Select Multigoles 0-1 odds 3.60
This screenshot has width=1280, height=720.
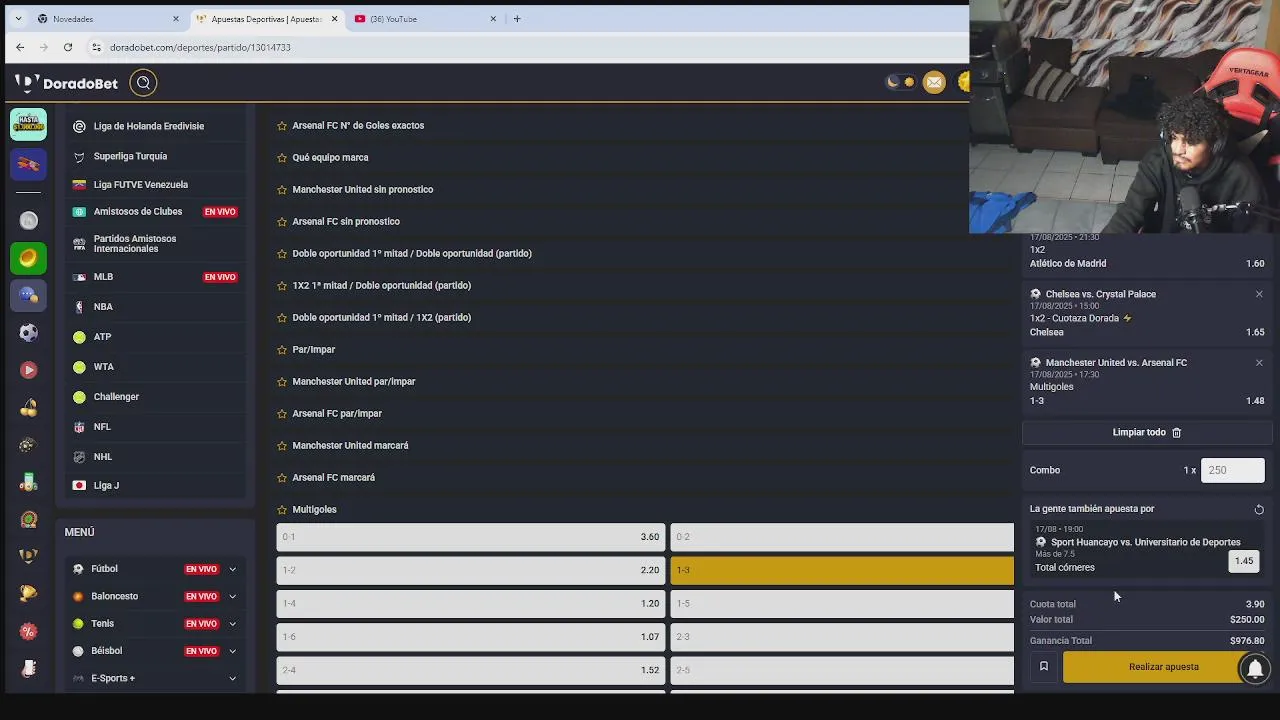(470, 537)
